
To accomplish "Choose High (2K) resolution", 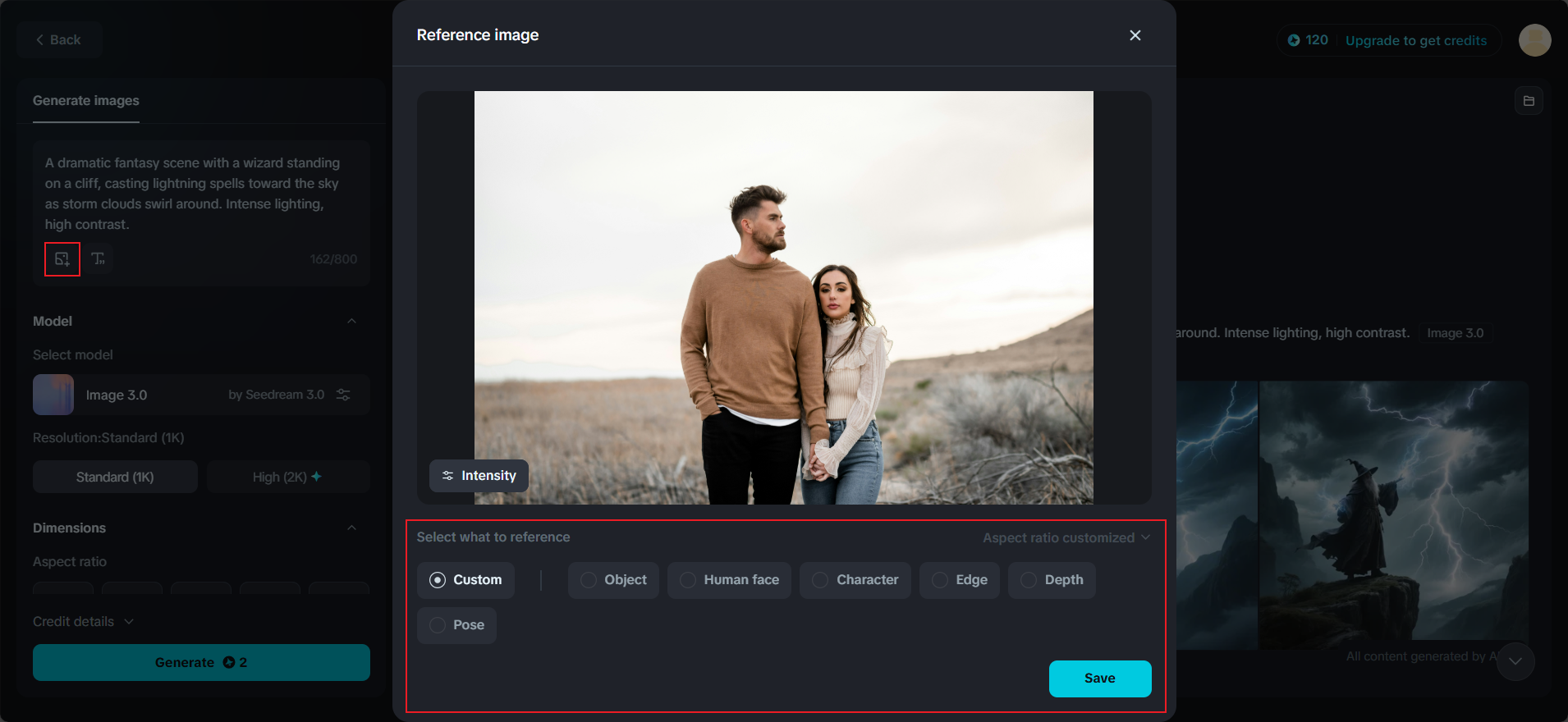I will 288,477.
